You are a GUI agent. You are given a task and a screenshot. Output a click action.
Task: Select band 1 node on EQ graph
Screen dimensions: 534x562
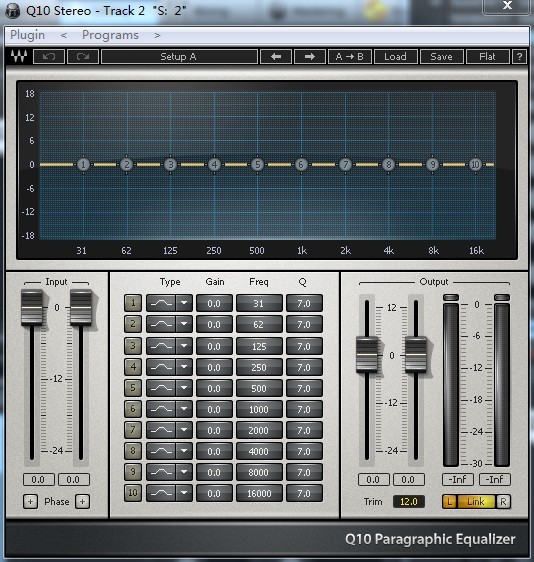coord(83,165)
